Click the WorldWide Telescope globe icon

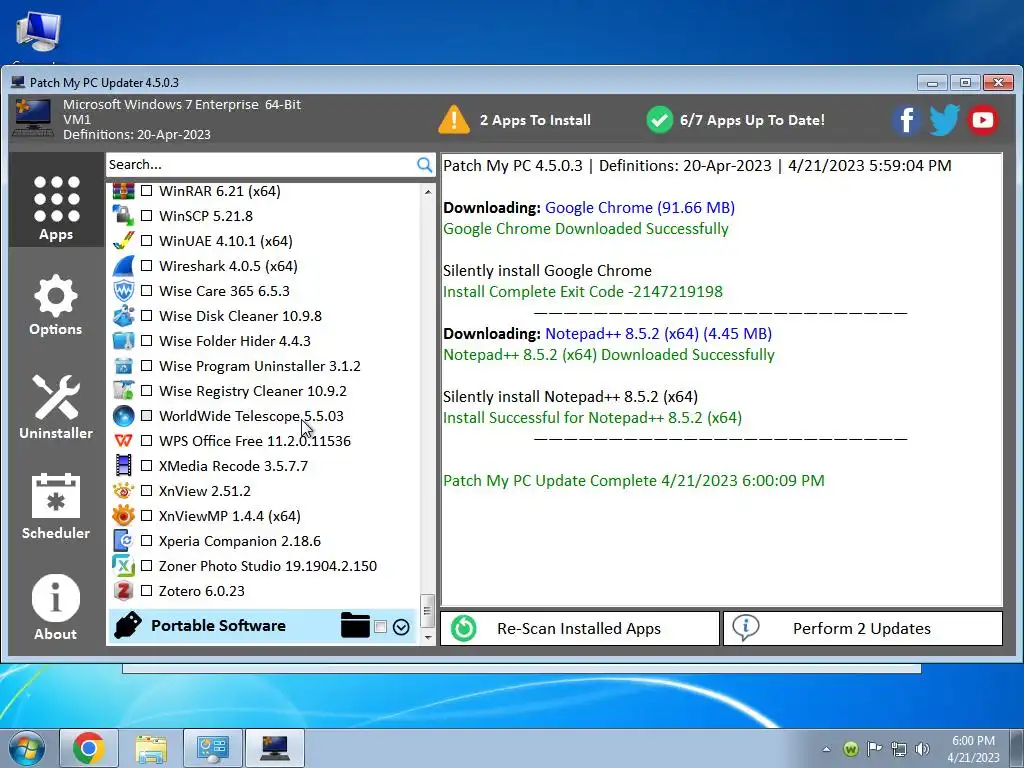(123, 415)
